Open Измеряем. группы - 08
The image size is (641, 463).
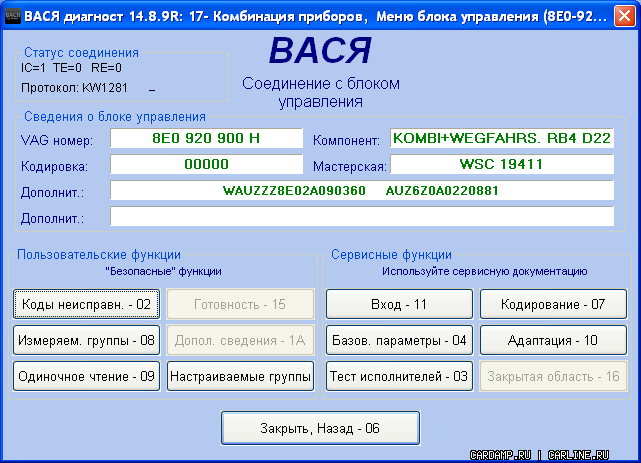point(86,340)
